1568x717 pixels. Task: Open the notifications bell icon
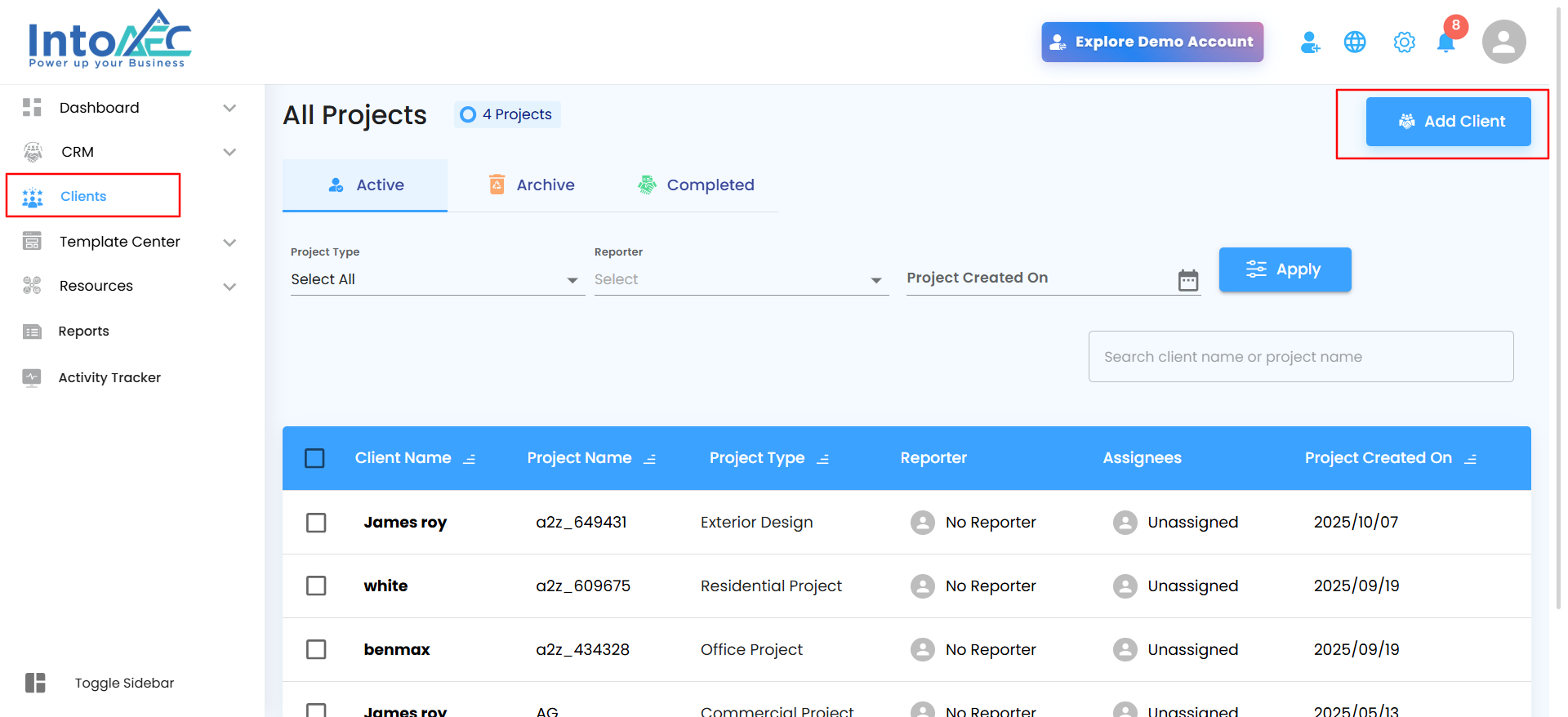(1445, 42)
